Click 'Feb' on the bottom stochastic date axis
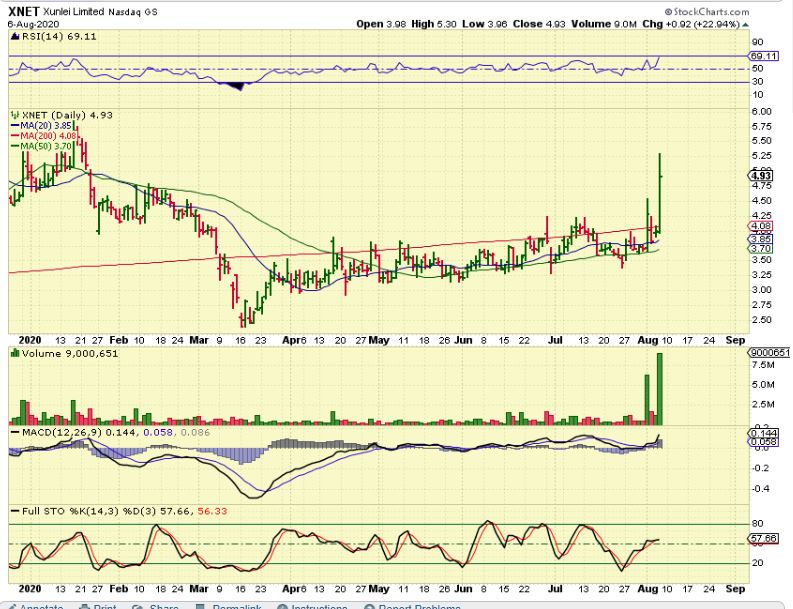 point(119,589)
